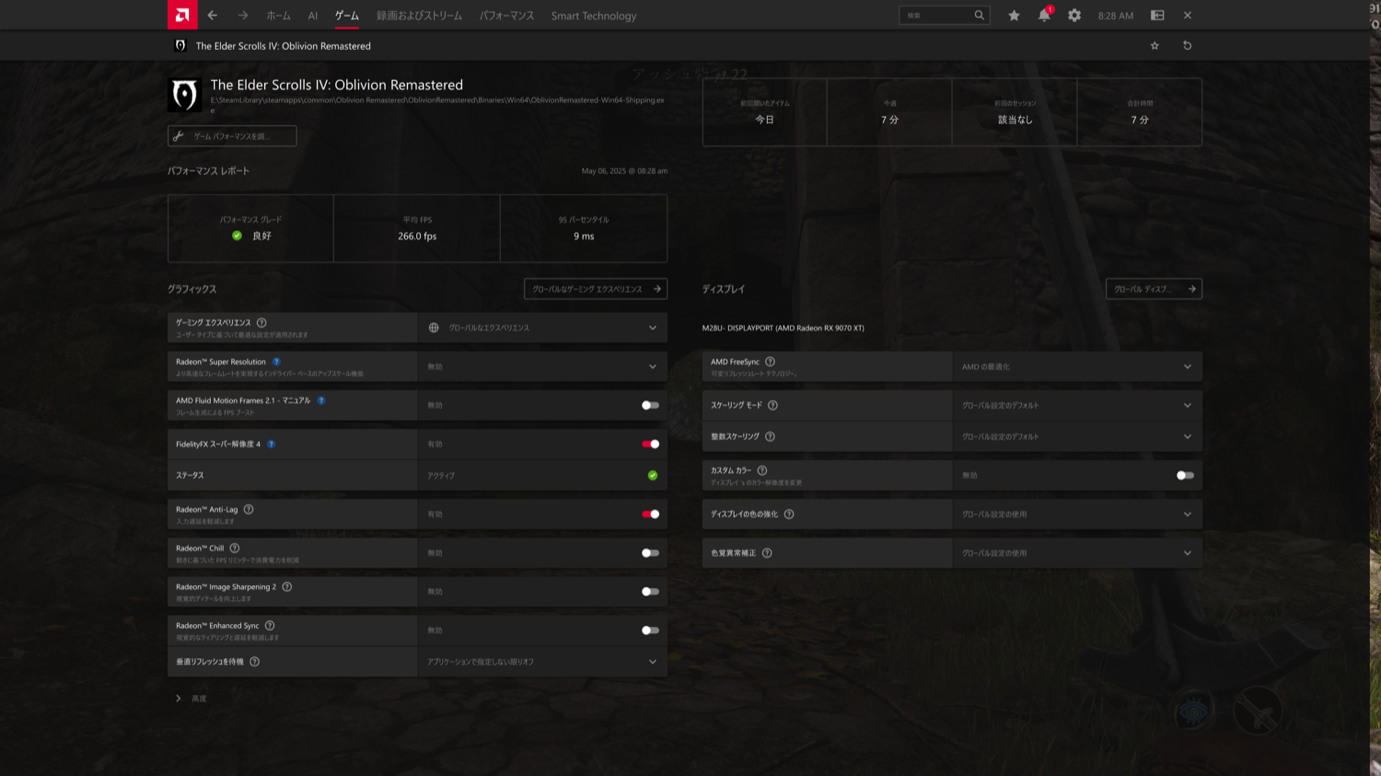
Task: Click M28U- DISPLAYPORT display name
Action: click(x=783, y=328)
